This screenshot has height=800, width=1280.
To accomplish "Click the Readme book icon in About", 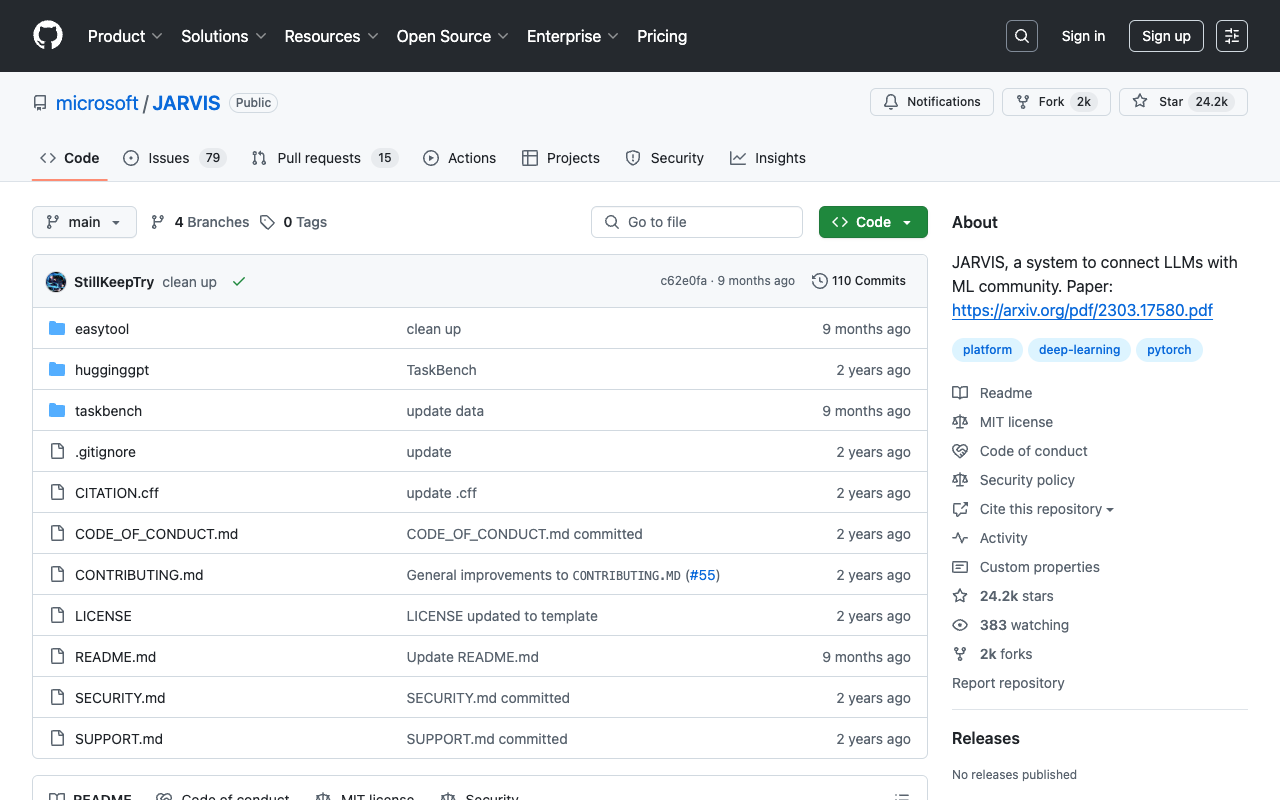I will click(x=960, y=393).
